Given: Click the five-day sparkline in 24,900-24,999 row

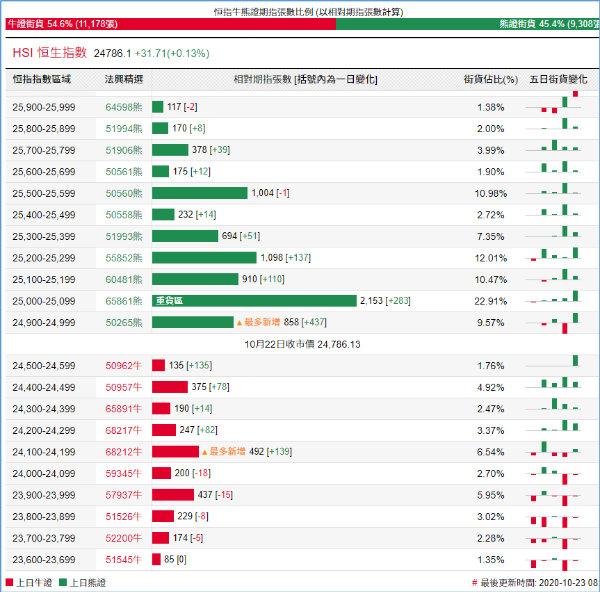Looking at the screenshot, I should tap(554, 323).
